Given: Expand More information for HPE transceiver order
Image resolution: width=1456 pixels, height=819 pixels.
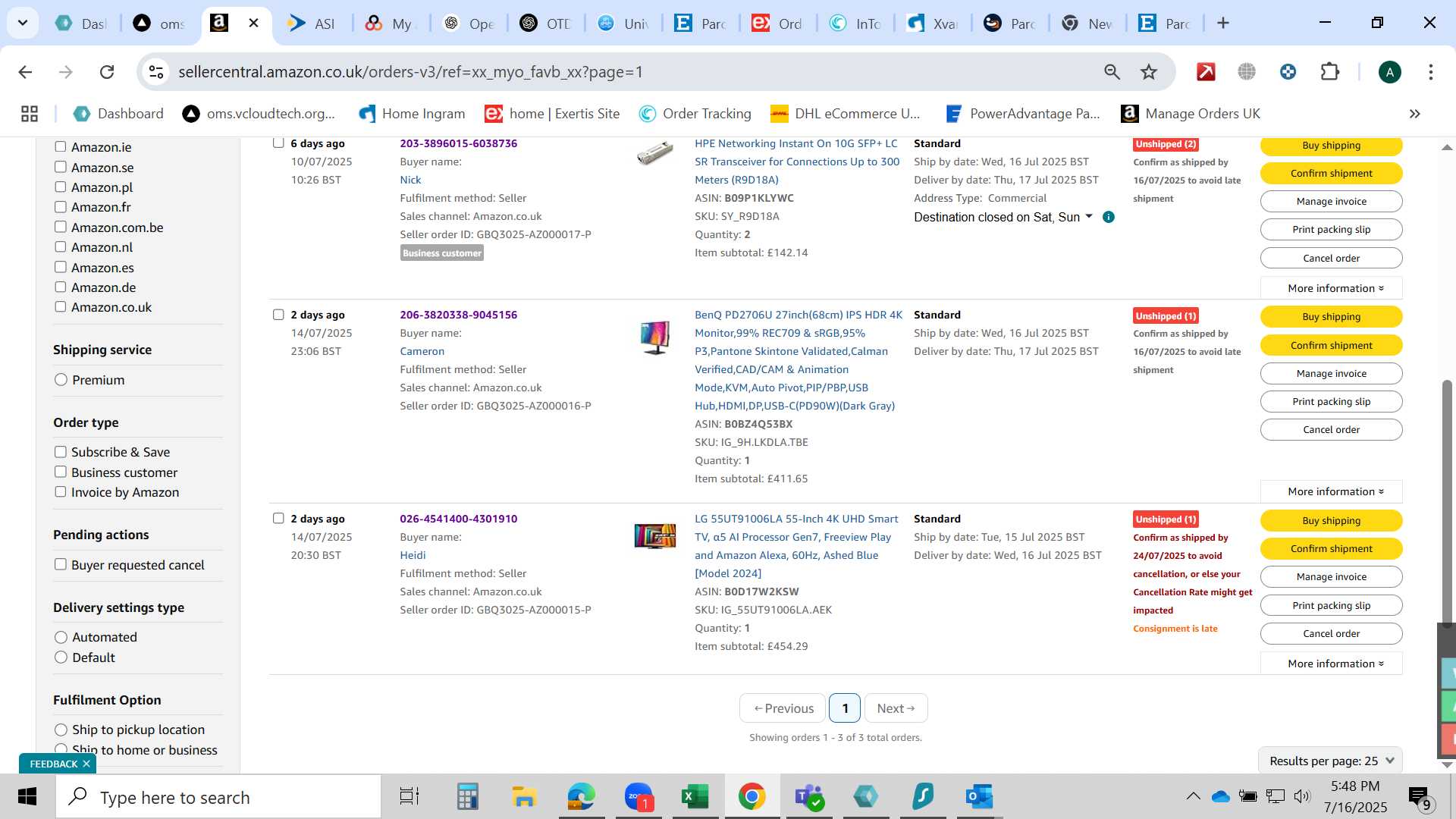Looking at the screenshot, I should [x=1332, y=288].
